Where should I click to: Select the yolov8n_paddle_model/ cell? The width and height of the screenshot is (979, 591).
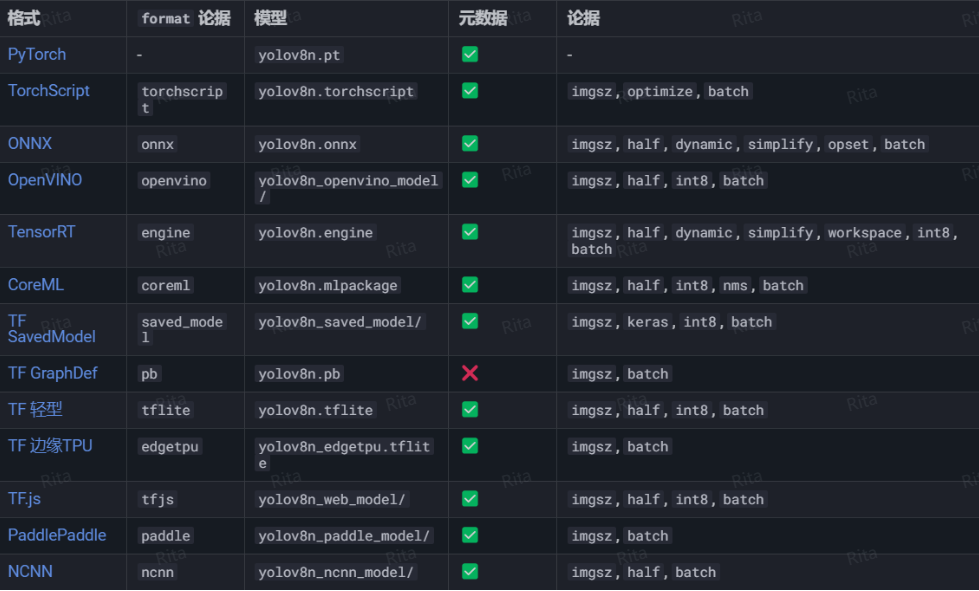[344, 535]
